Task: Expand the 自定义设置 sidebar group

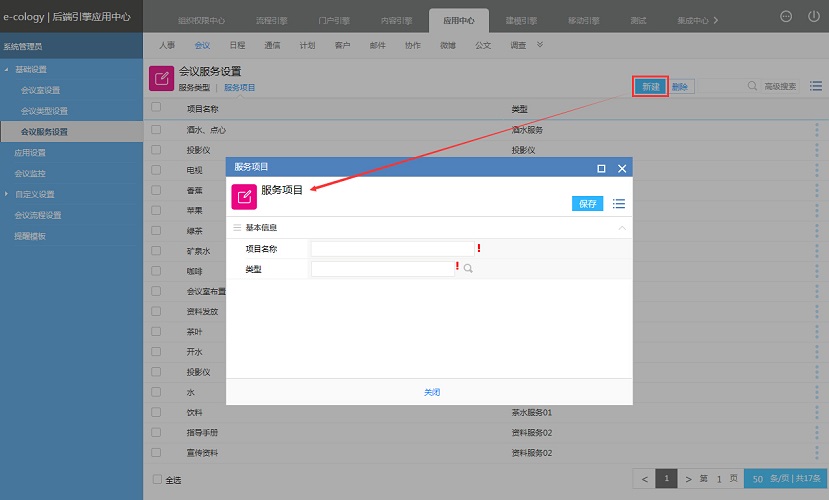Action: pyautogui.click(x=6, y=194)
